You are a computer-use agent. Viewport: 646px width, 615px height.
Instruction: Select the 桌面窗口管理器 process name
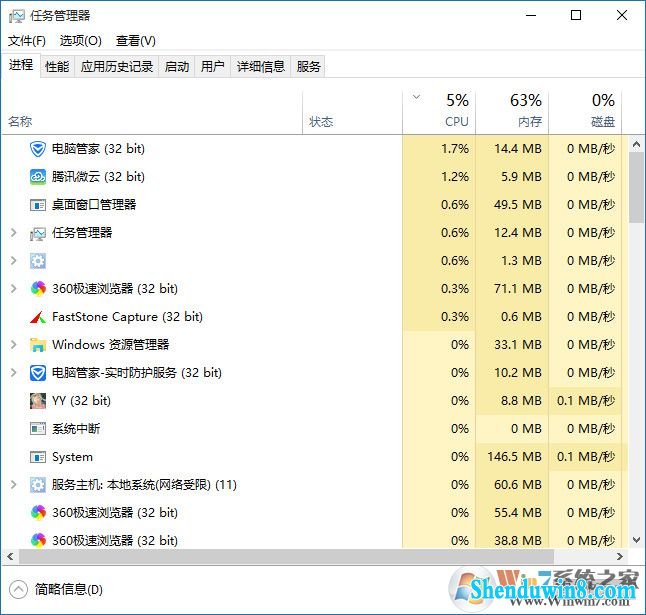(x=94, y=205)
